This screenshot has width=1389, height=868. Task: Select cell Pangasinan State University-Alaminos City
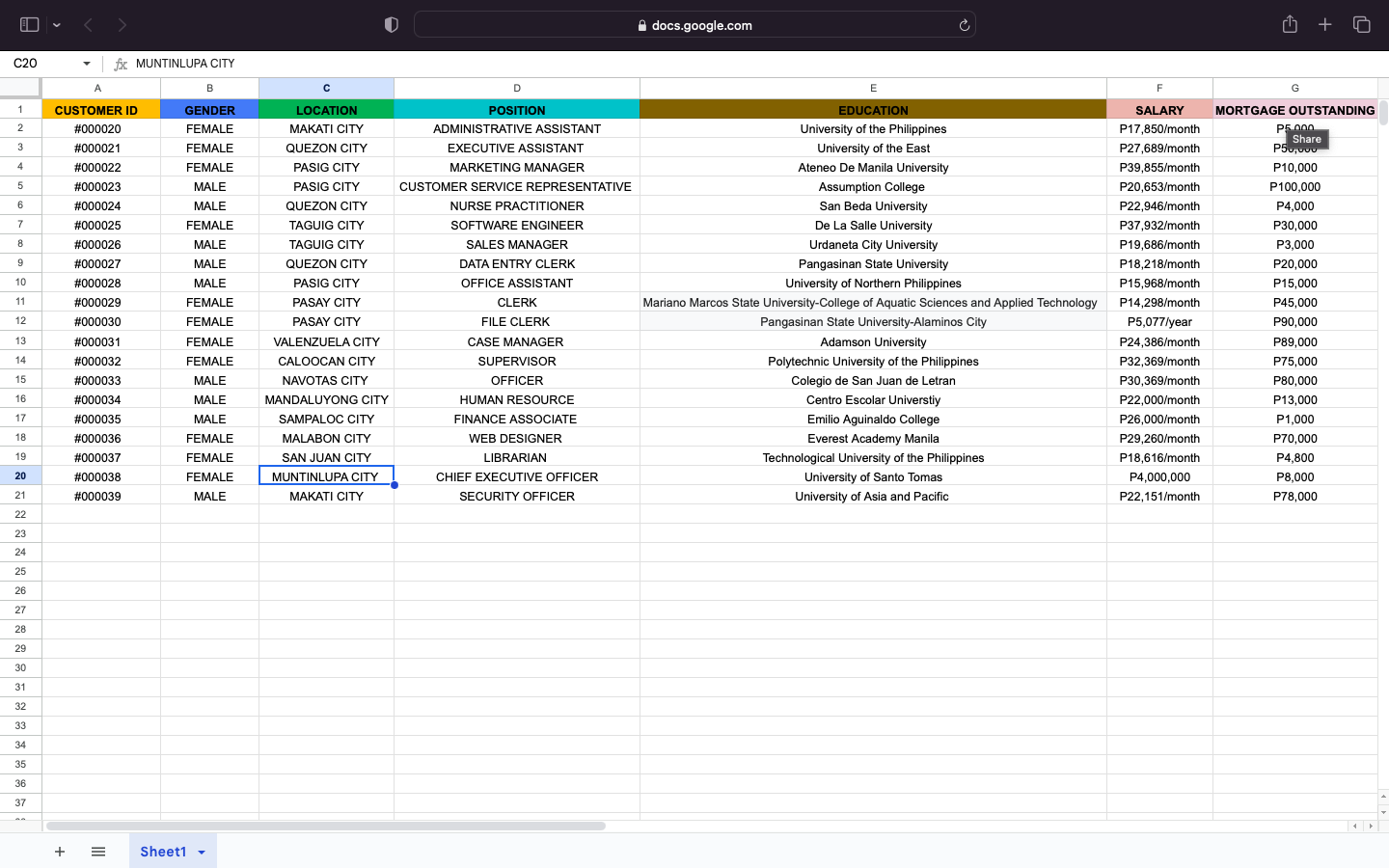(873, 321)
